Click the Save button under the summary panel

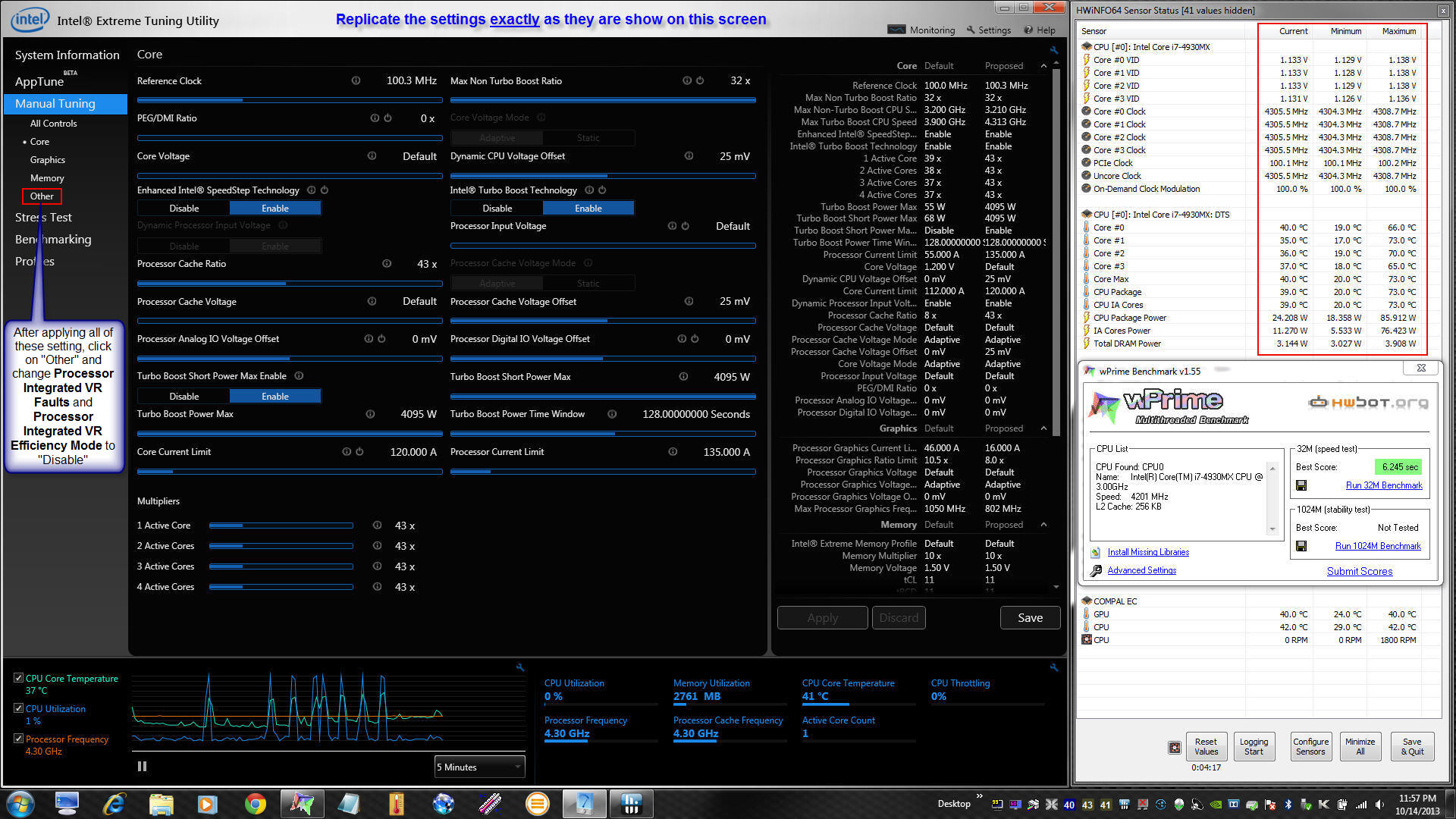[x=1030, y=618]
